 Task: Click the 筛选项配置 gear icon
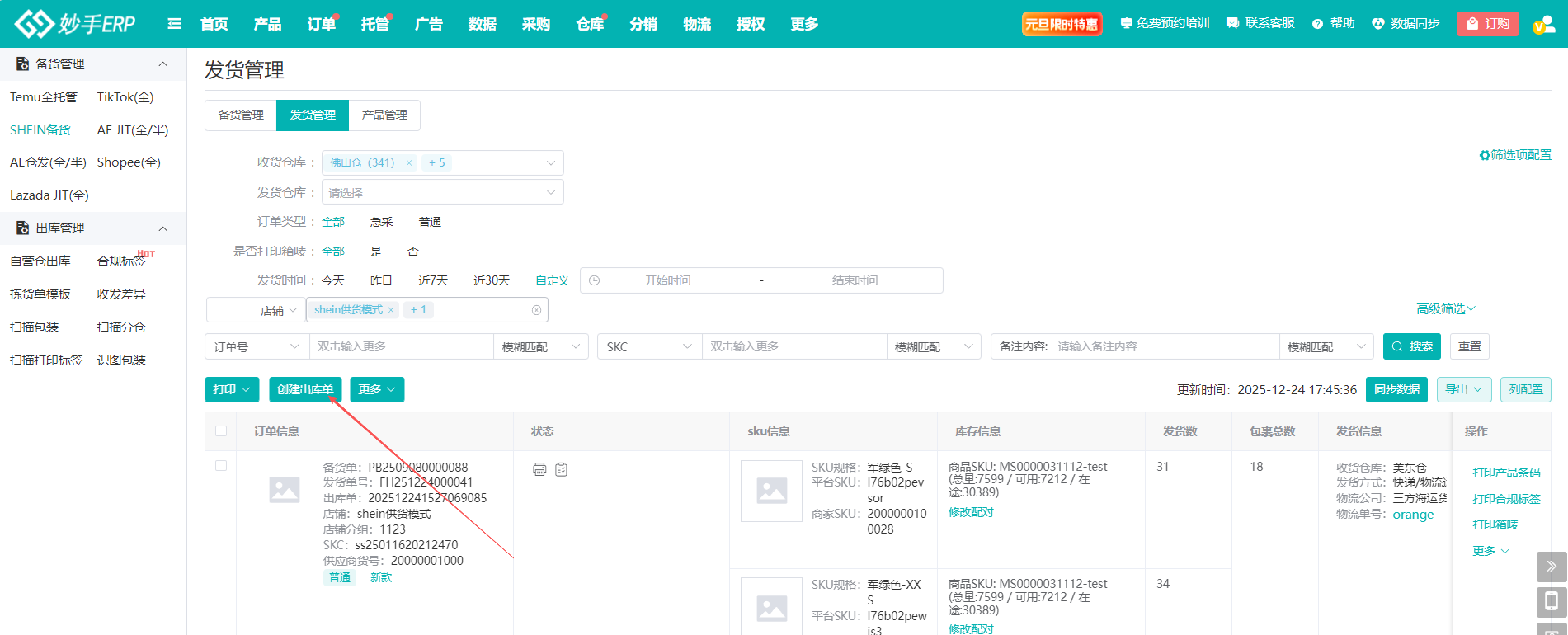1484,155
